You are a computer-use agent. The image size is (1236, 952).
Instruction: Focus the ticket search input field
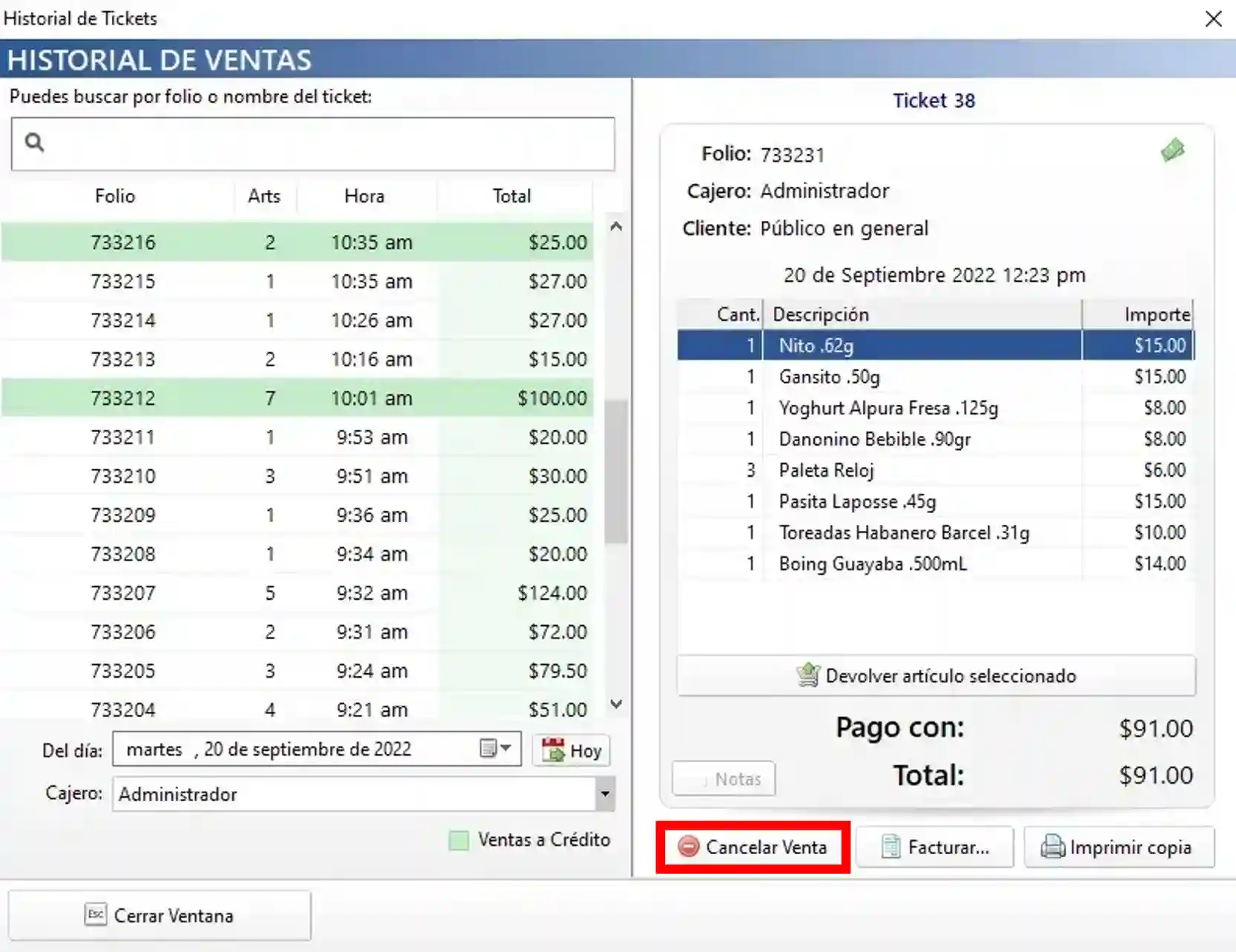pos(313,143)
